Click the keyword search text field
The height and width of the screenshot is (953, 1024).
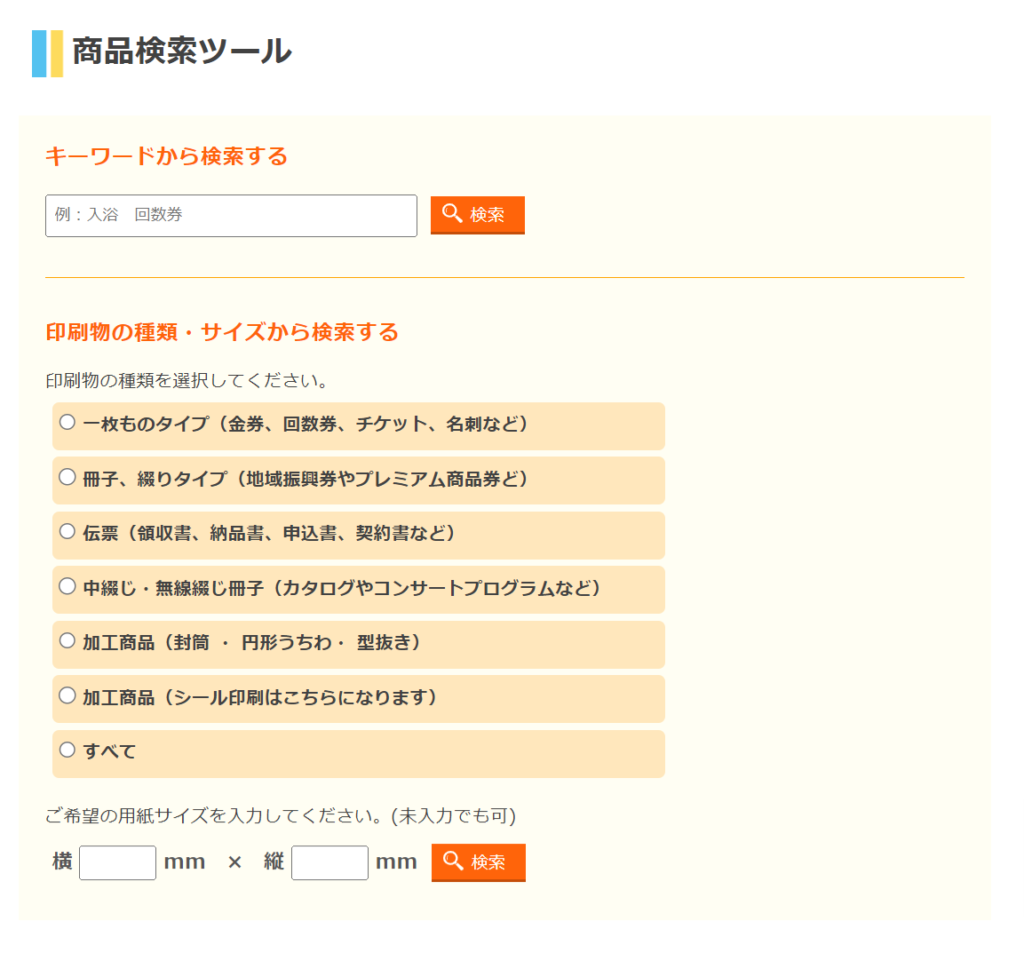[231, 215]
